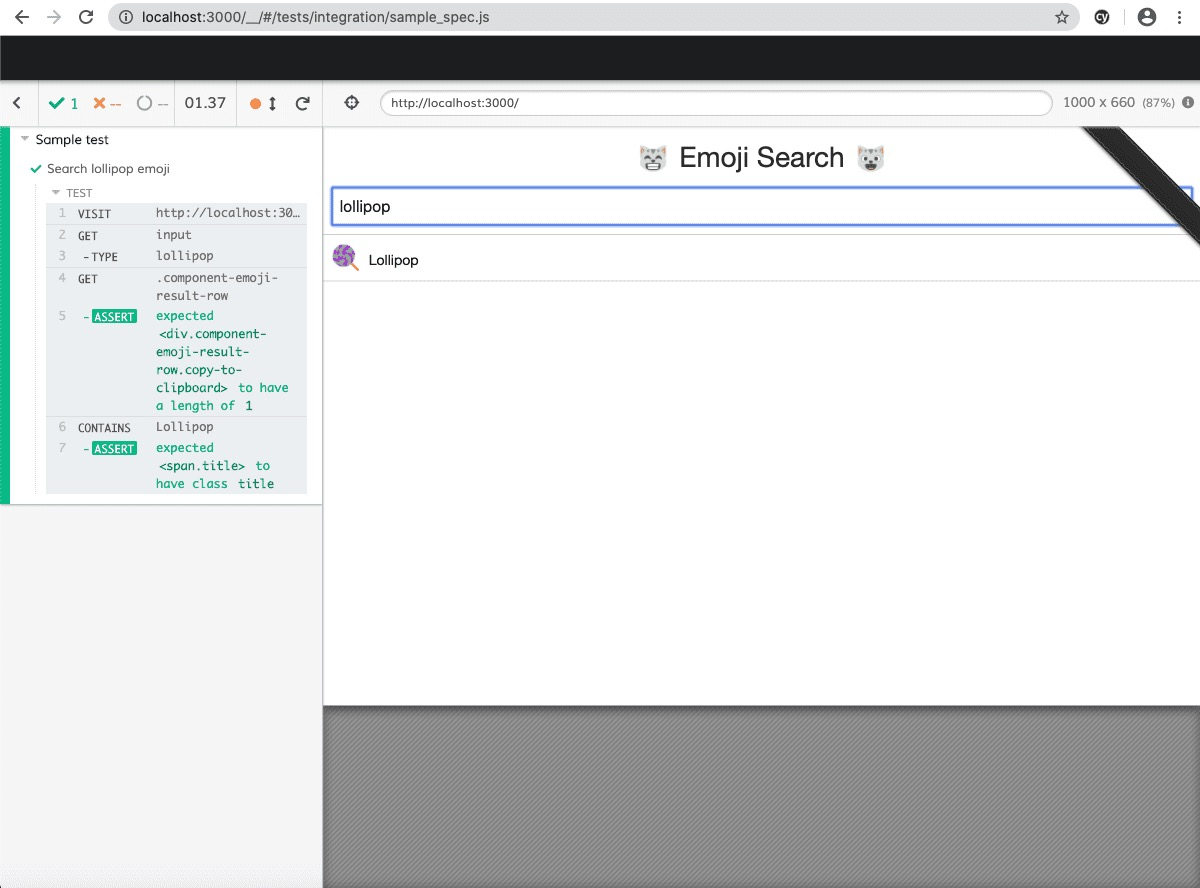The image size is (1200, 888).
Task: Select the ASSERT length of 1 entry
Action: 177,361
